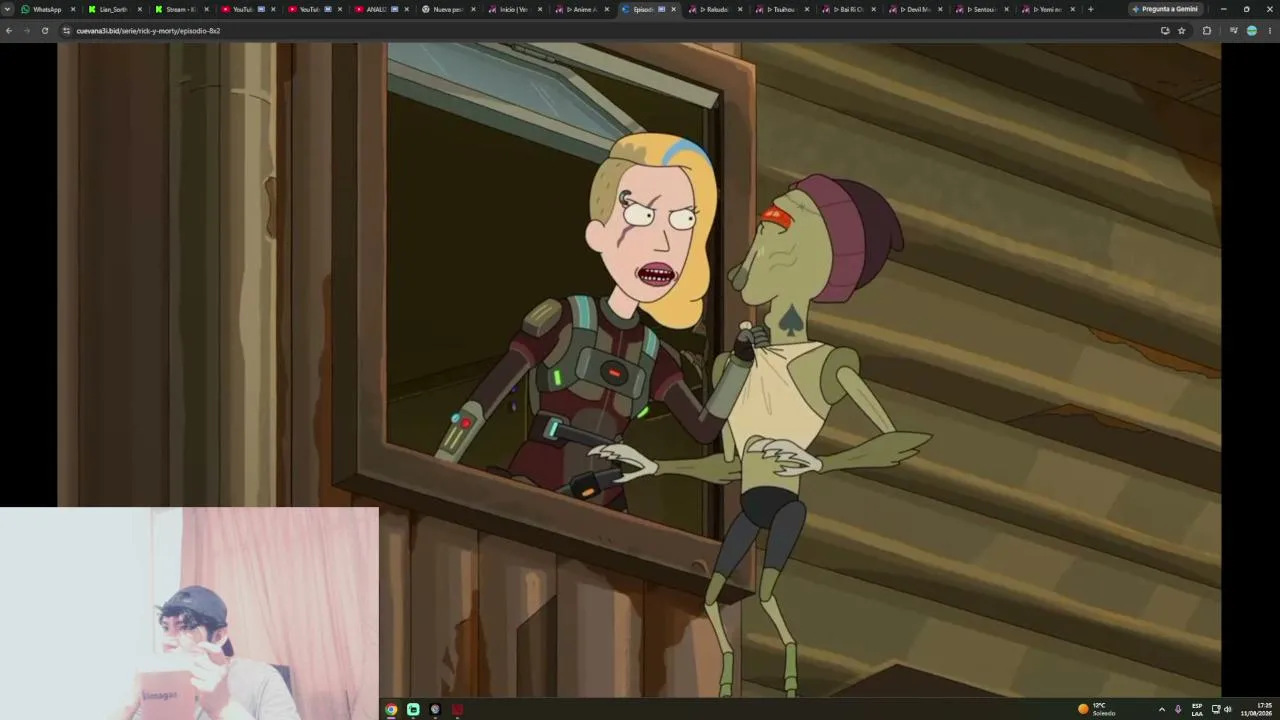1280x720 pixels.
Task: Switch to the Sentou tab
Action: [980, 9]
